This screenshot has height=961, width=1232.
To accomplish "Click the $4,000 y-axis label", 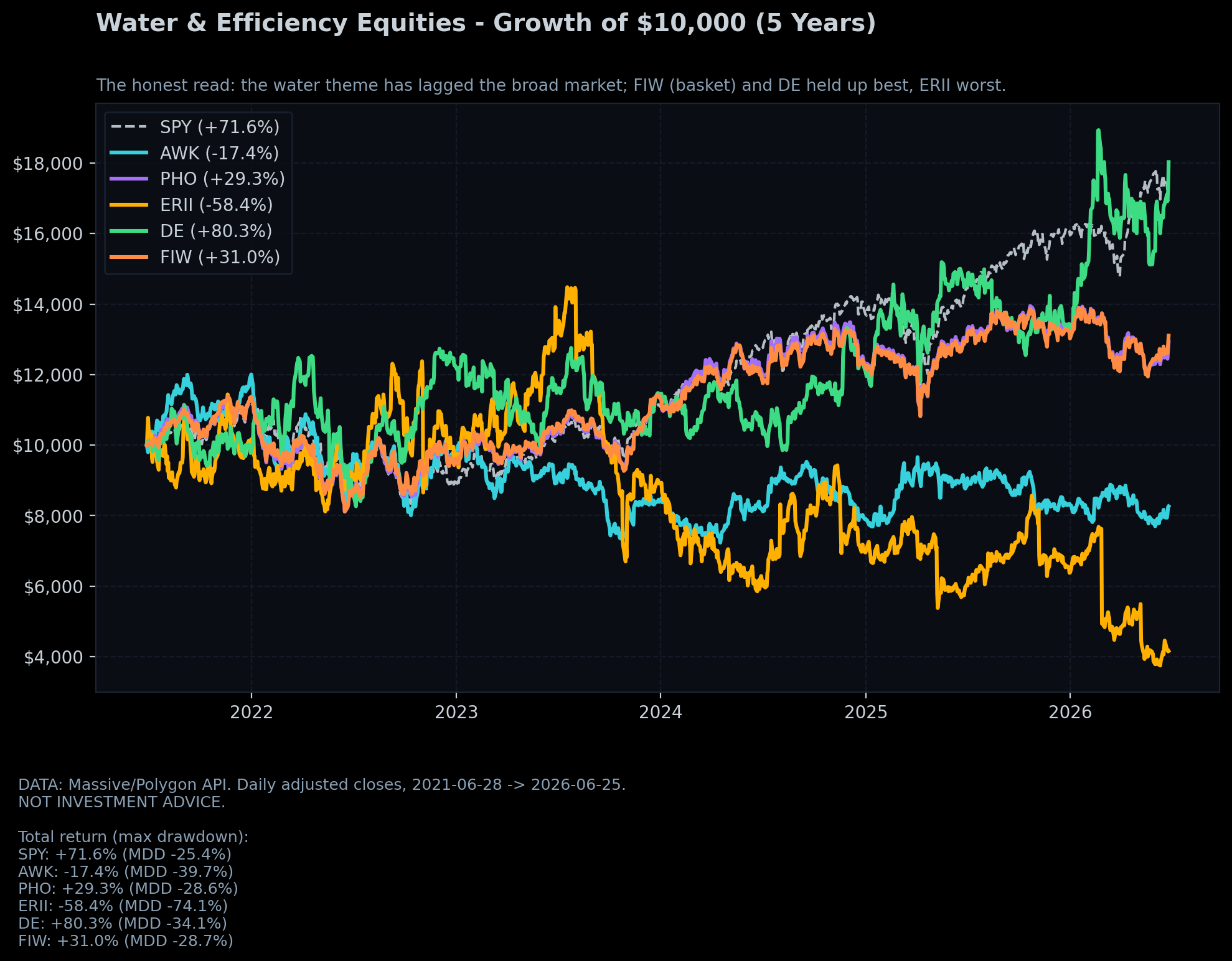I will [54, 657].
